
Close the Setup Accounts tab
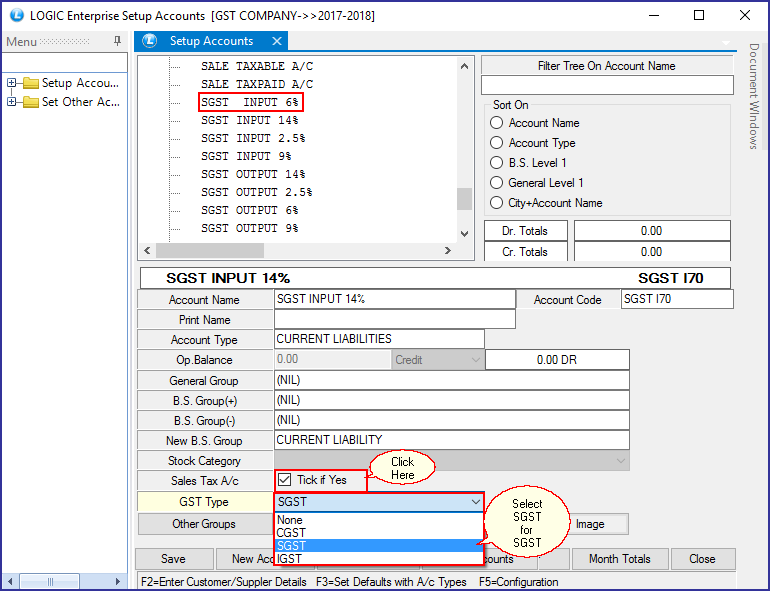click(x=277, y=41)
